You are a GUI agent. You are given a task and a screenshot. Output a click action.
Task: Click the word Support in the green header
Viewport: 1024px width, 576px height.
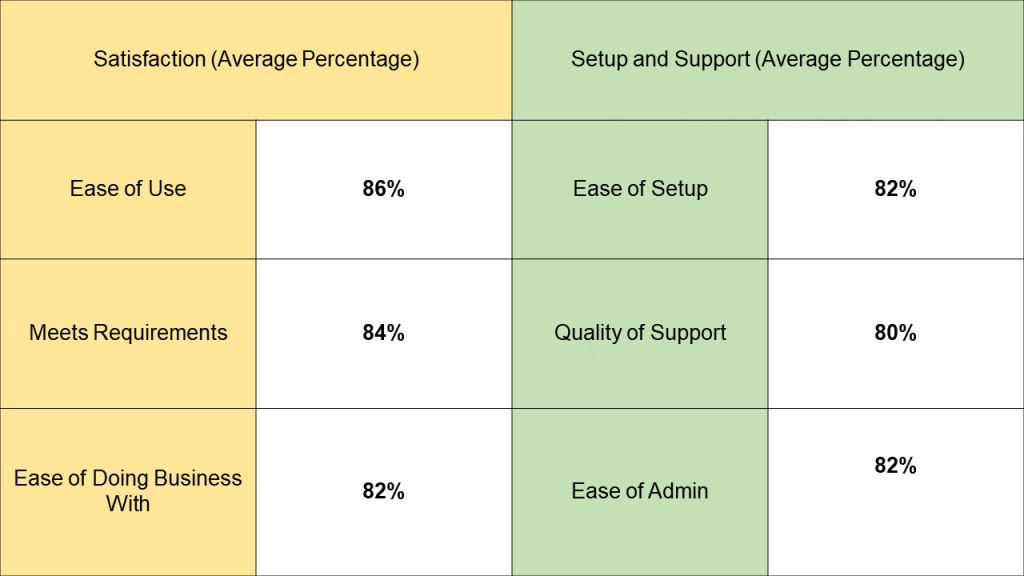tap(712, 59)
